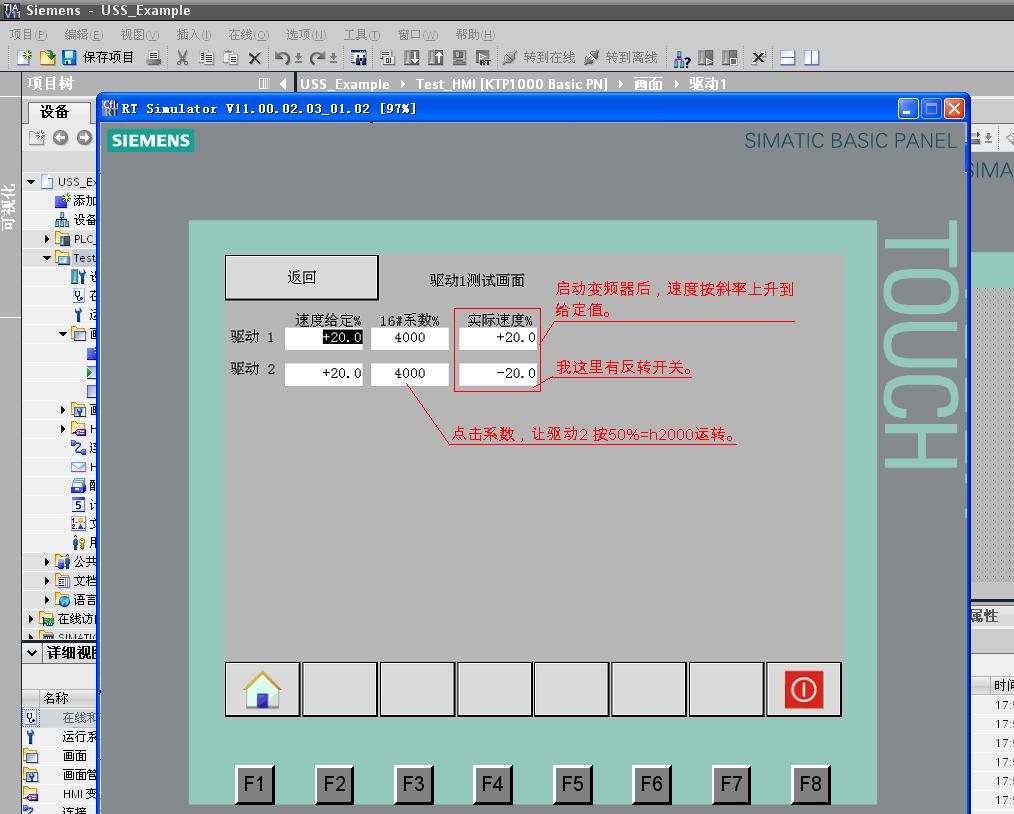This screenshot has width=1014, height=814.
Task: Open the 在线(O) menu
Action: pyautogui.click(x=248, y=34)
